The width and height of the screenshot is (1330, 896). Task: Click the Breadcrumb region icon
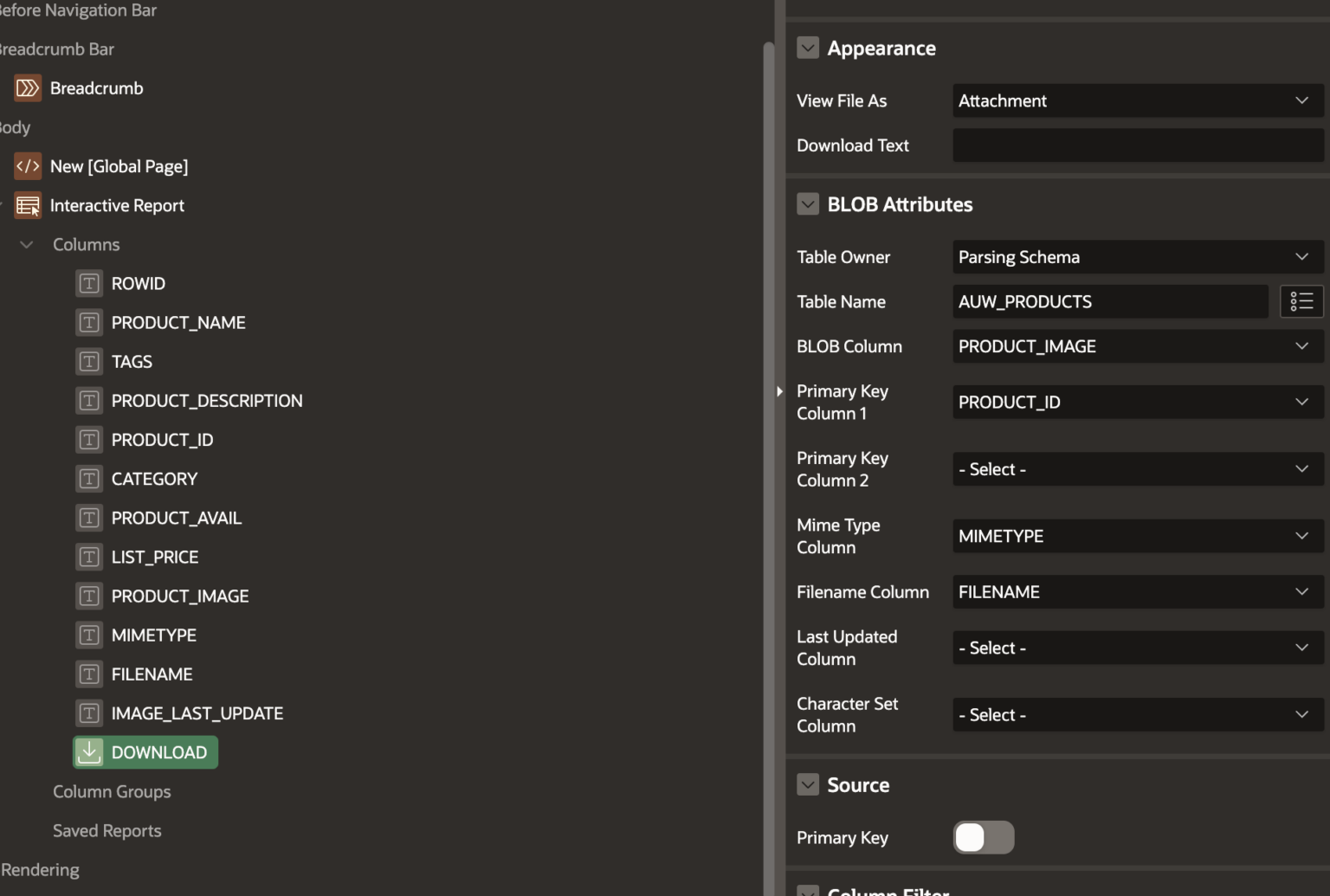pyautogui.click(x=27, y=87)
